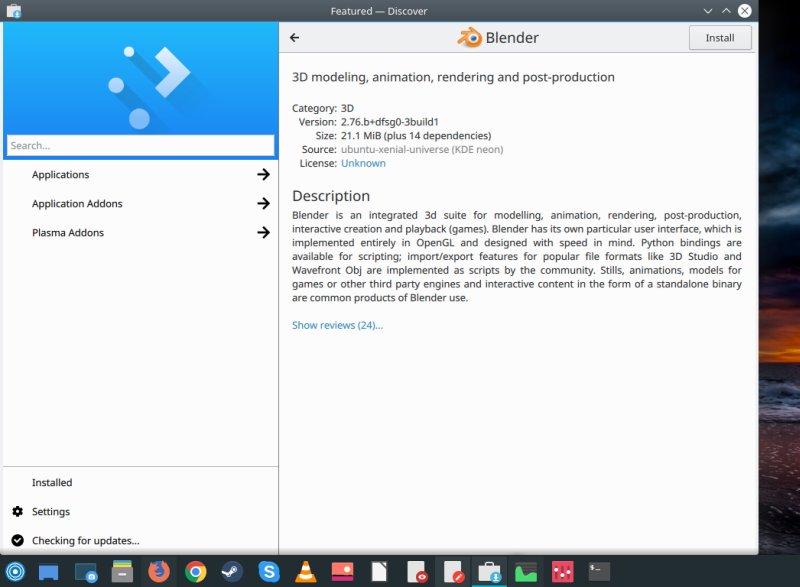This screenshot has height=587, width=800.
Task: Click the checkmark icon beside Checking for updates
Action: click(18, 541)
